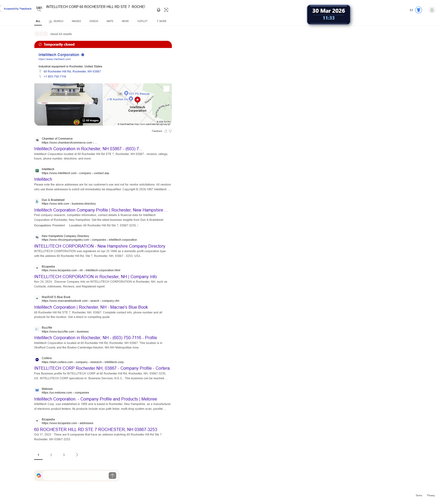Viewport: 444px width, 500px height.
Task: Open the Chamber of Commerce Intellitech result
Action: coord(87,149)
